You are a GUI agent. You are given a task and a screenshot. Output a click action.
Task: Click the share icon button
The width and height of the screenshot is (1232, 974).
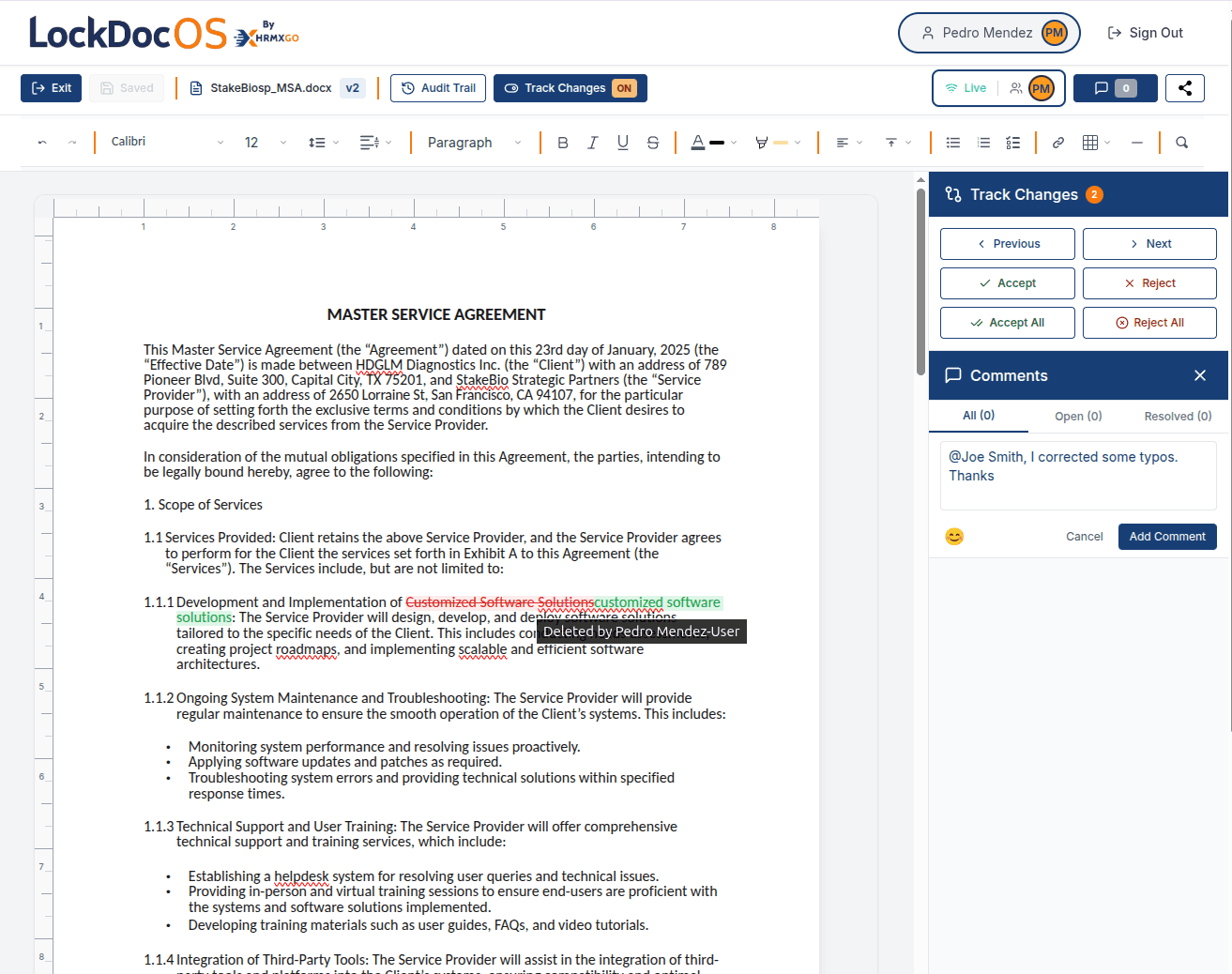(1185, 88)
